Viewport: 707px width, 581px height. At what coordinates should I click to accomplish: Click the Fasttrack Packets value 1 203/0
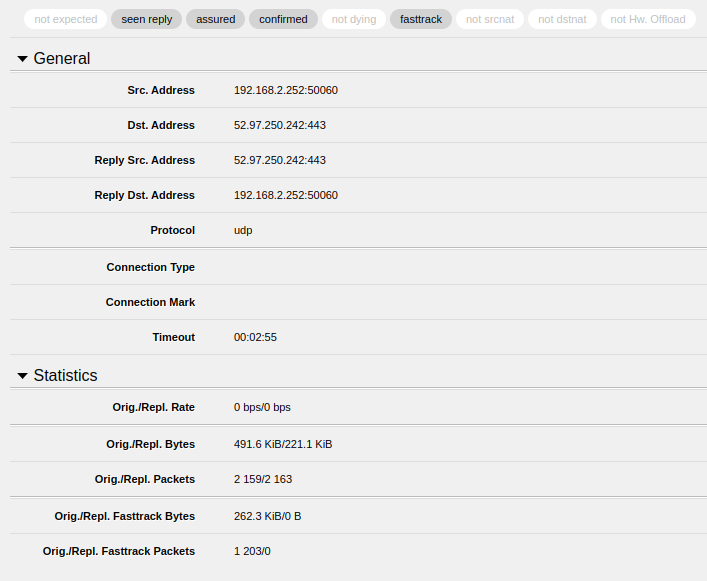[252, 551]
